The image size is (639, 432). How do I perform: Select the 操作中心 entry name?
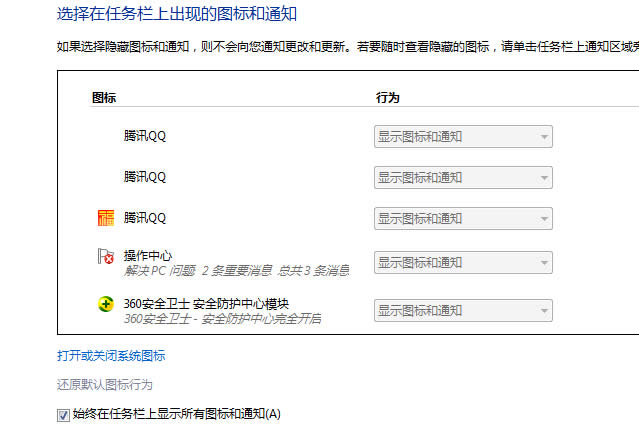(148, 256)
